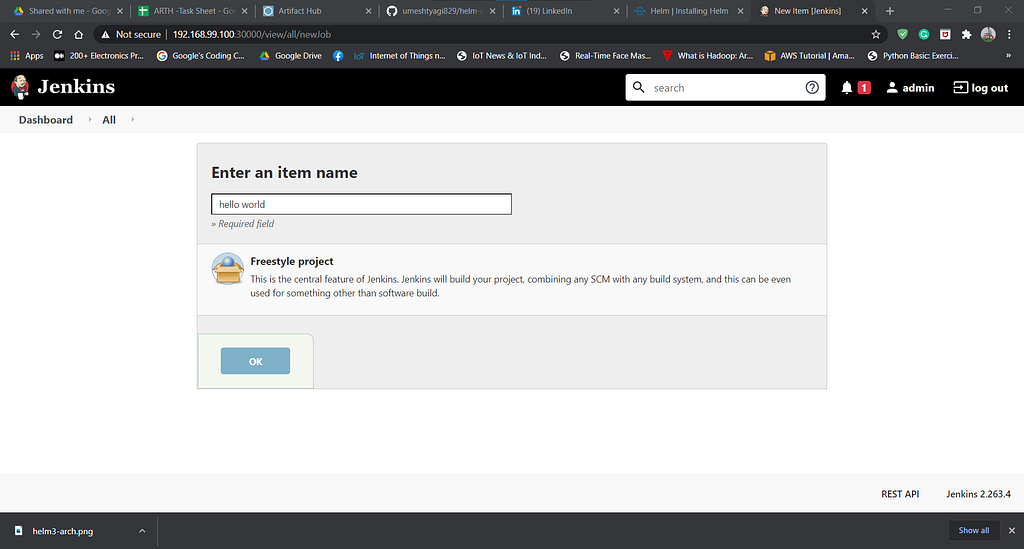Click the Jenkins search box
Viewport: 1024px width, 549px height.
[725, 87]
